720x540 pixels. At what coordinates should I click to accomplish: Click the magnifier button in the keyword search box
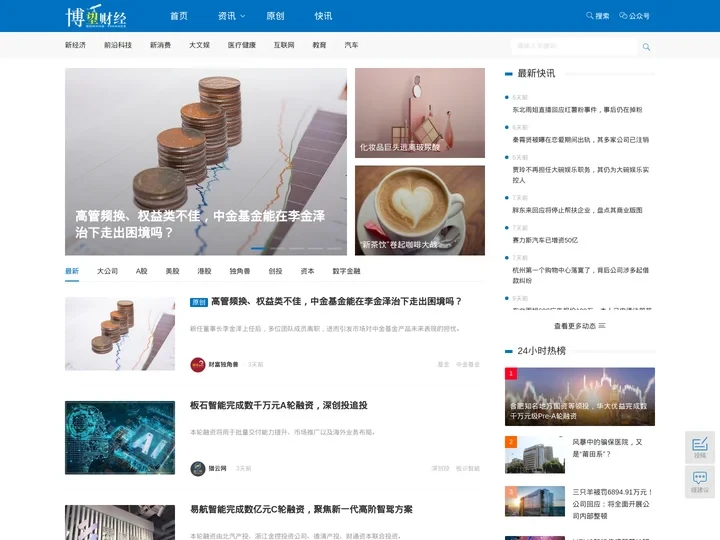646,46
